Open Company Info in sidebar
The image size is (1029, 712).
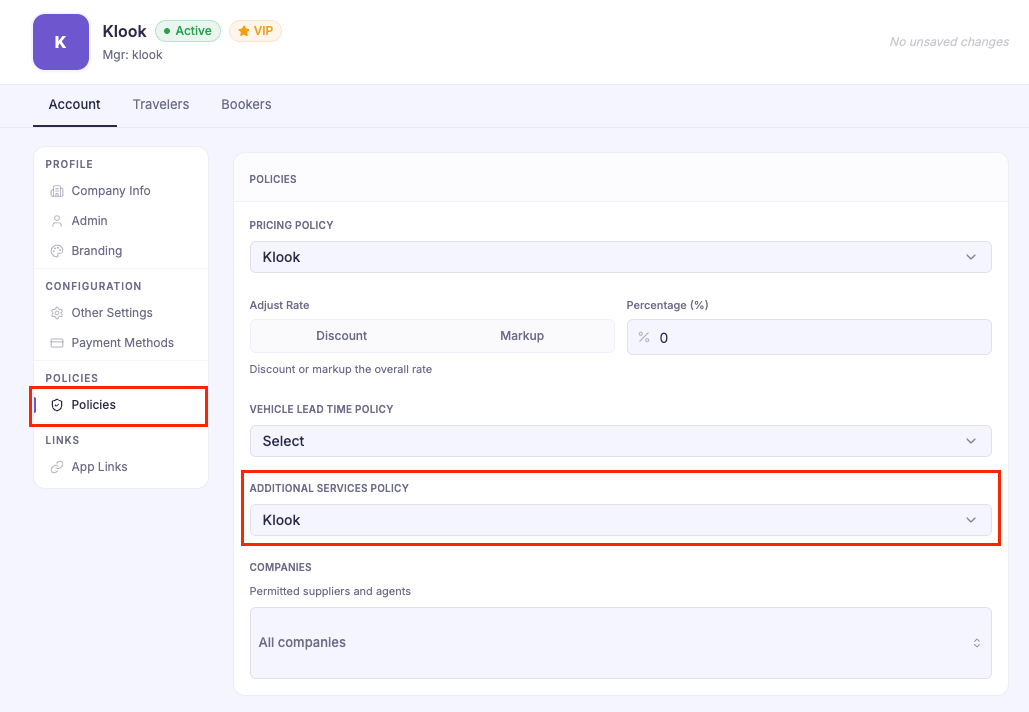click(121, 191)
